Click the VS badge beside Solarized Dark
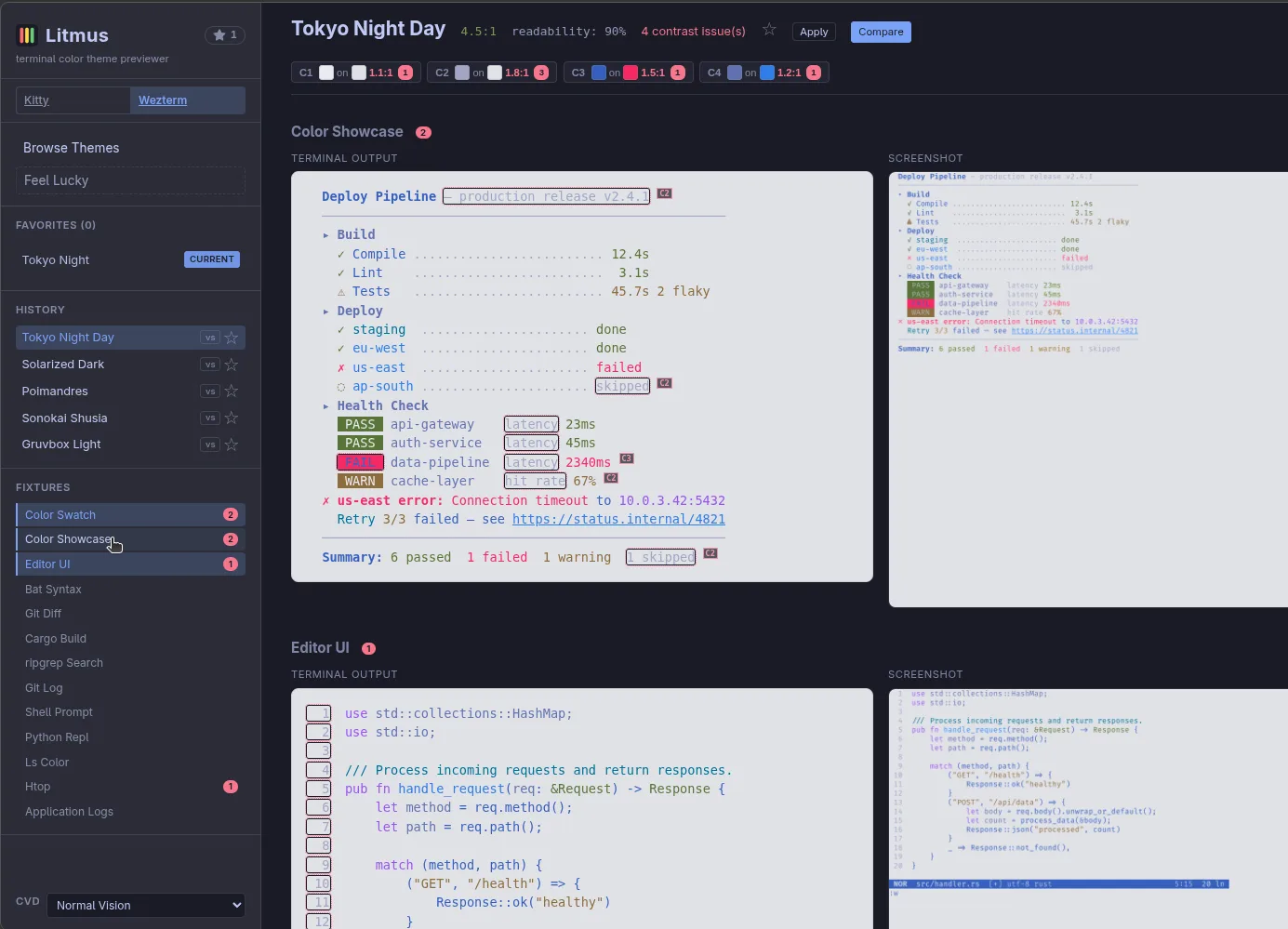The image size is (1288, 929). point(210,365)
